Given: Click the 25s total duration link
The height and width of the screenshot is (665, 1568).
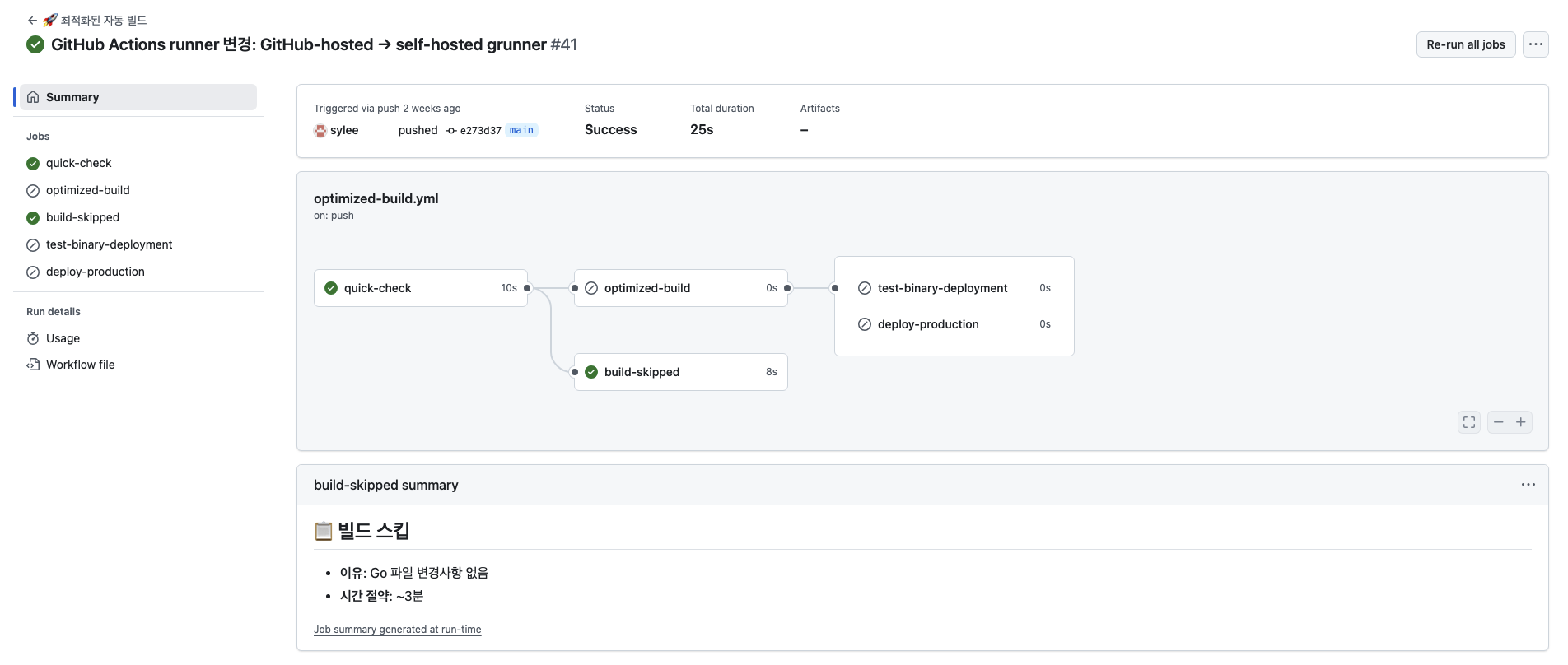Looking at the screenshot, I should 702,130.
